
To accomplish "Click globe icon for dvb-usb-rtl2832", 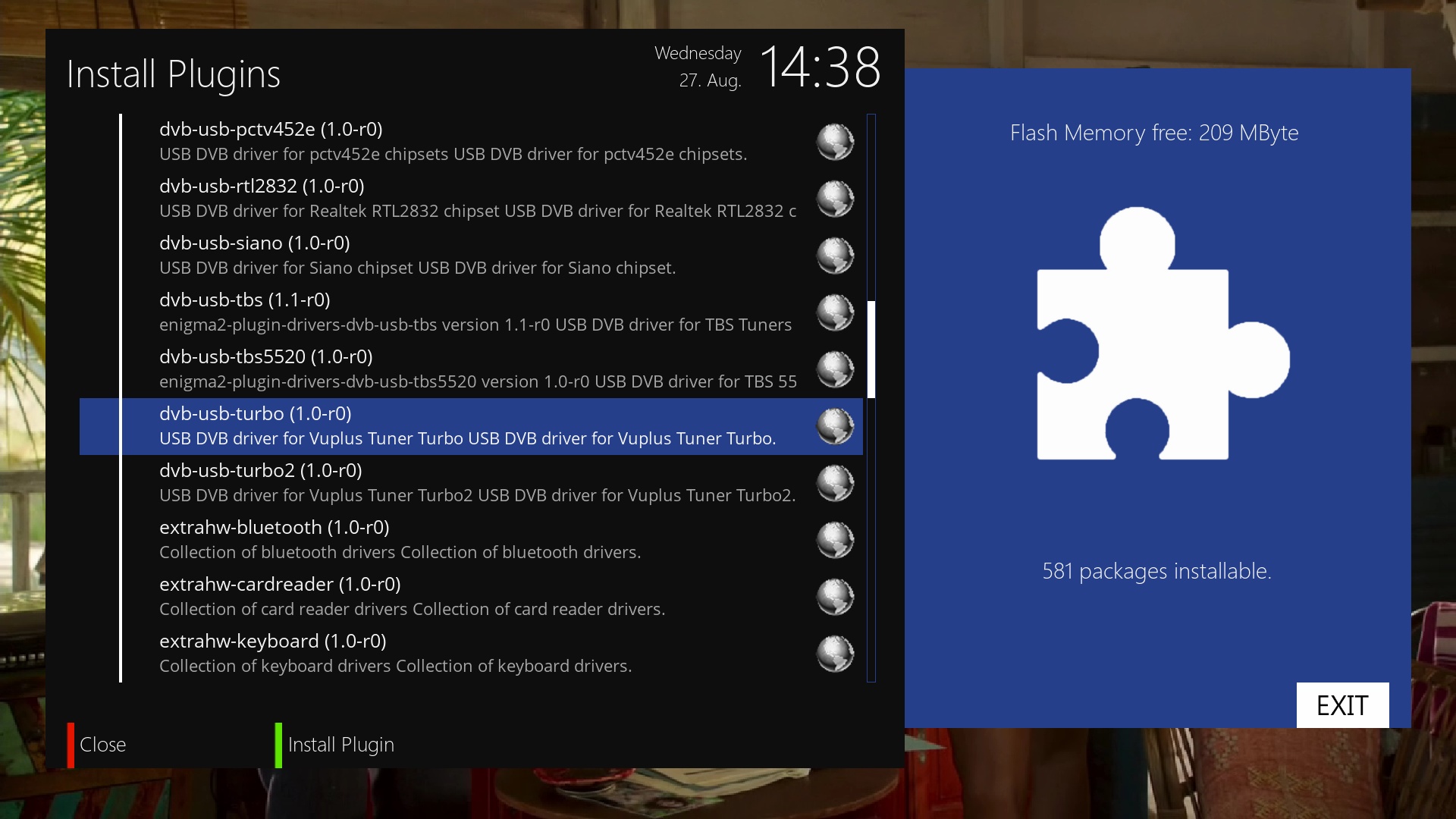I will tap(835, 199).
